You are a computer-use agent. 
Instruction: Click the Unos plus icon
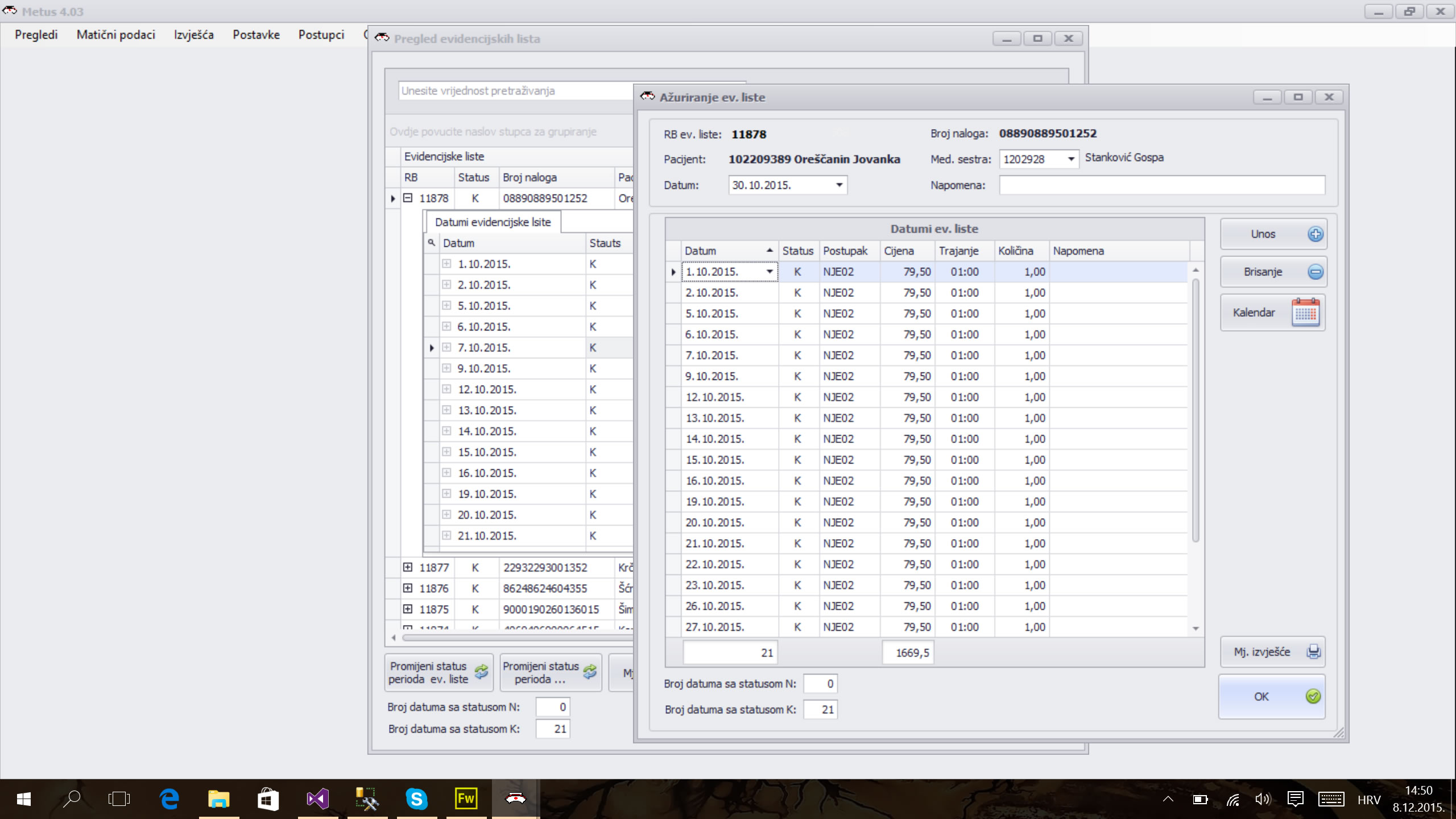tap(1315, 234)
